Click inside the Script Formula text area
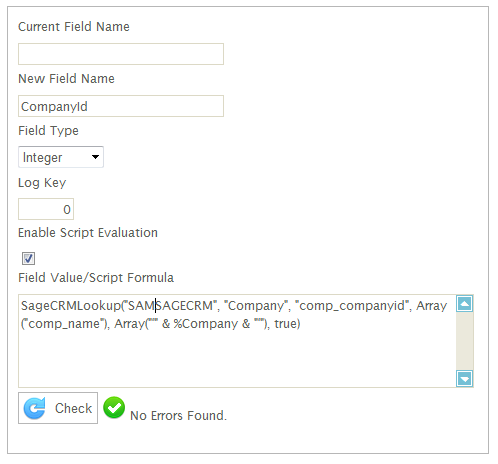 point(237,341)
